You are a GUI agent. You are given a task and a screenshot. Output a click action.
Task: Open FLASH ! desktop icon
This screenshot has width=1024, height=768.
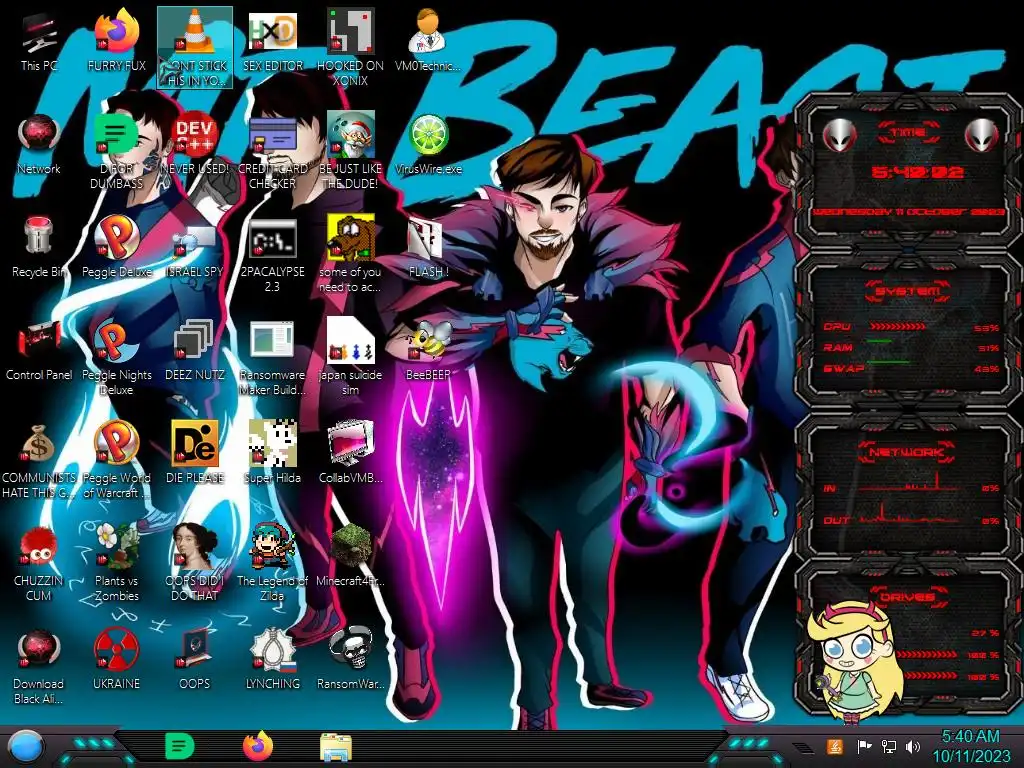pyautogui.click(x=428, y=248)
